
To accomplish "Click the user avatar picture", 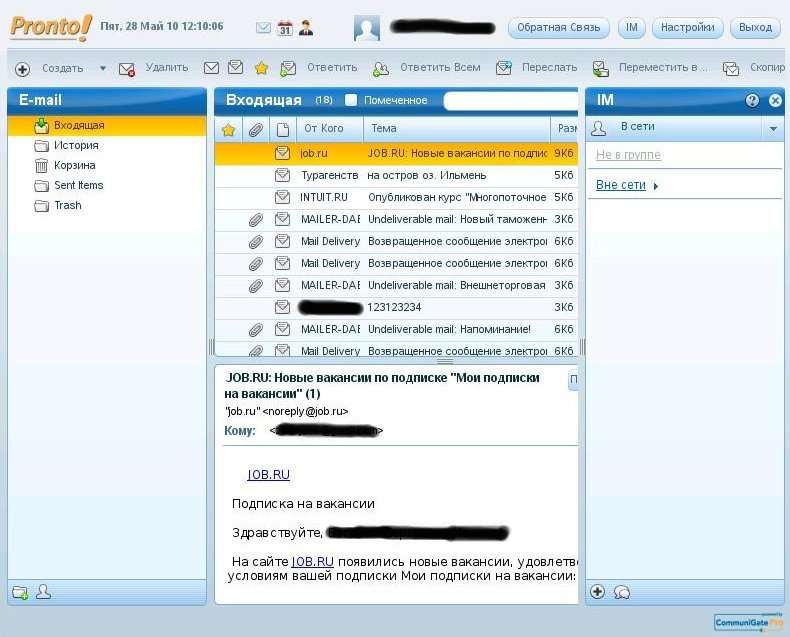I will pyautogui.click(x=367, y=28).
